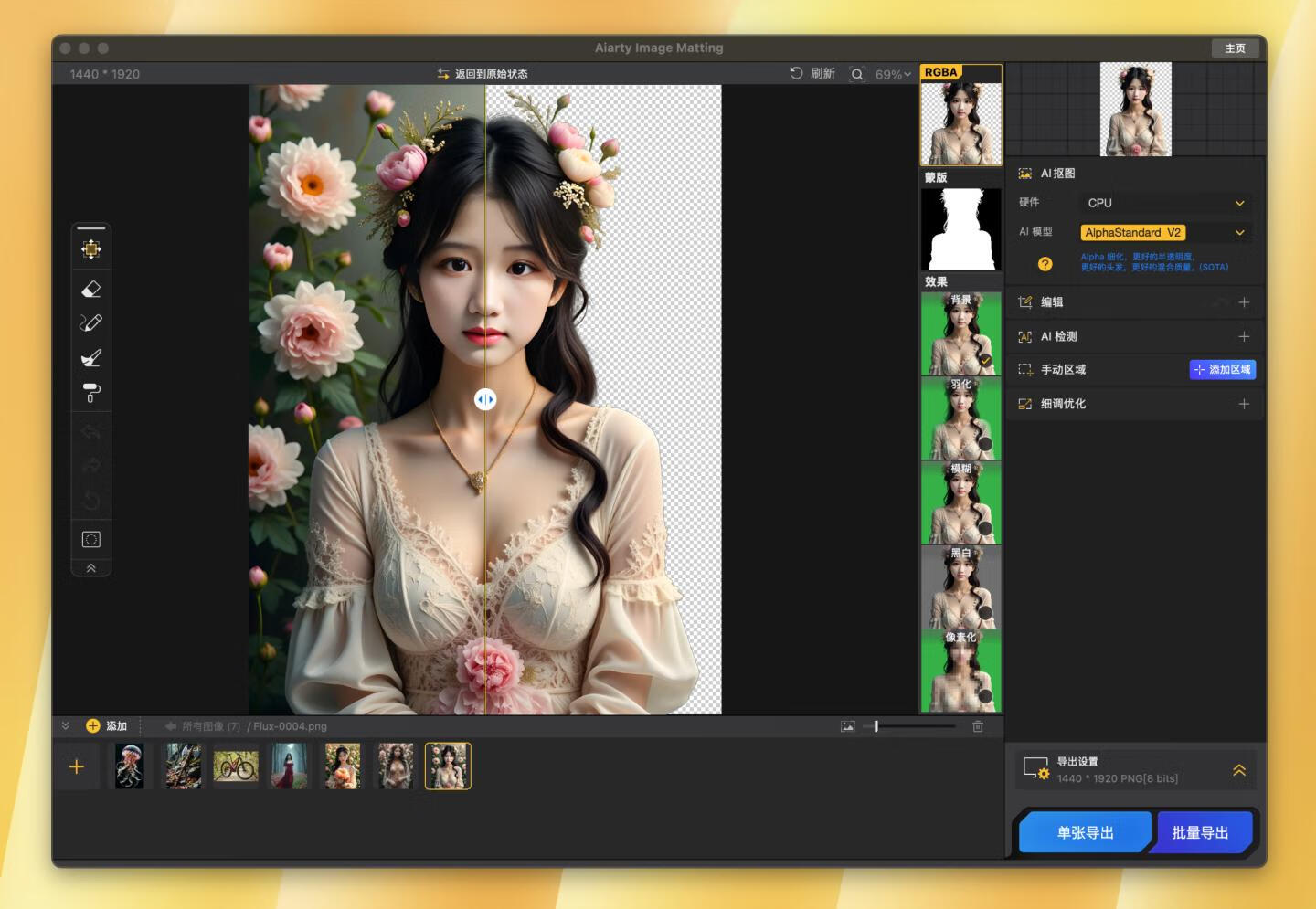
Task: Toggle the circle on 黑白 effect
Action: 986,613
